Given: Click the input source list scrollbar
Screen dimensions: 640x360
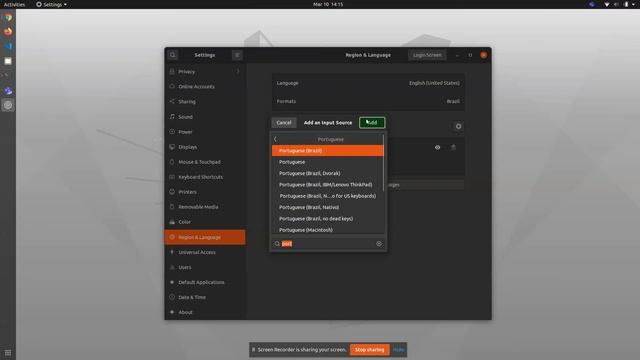Looking at the screenshot, I should coord(384,163).
